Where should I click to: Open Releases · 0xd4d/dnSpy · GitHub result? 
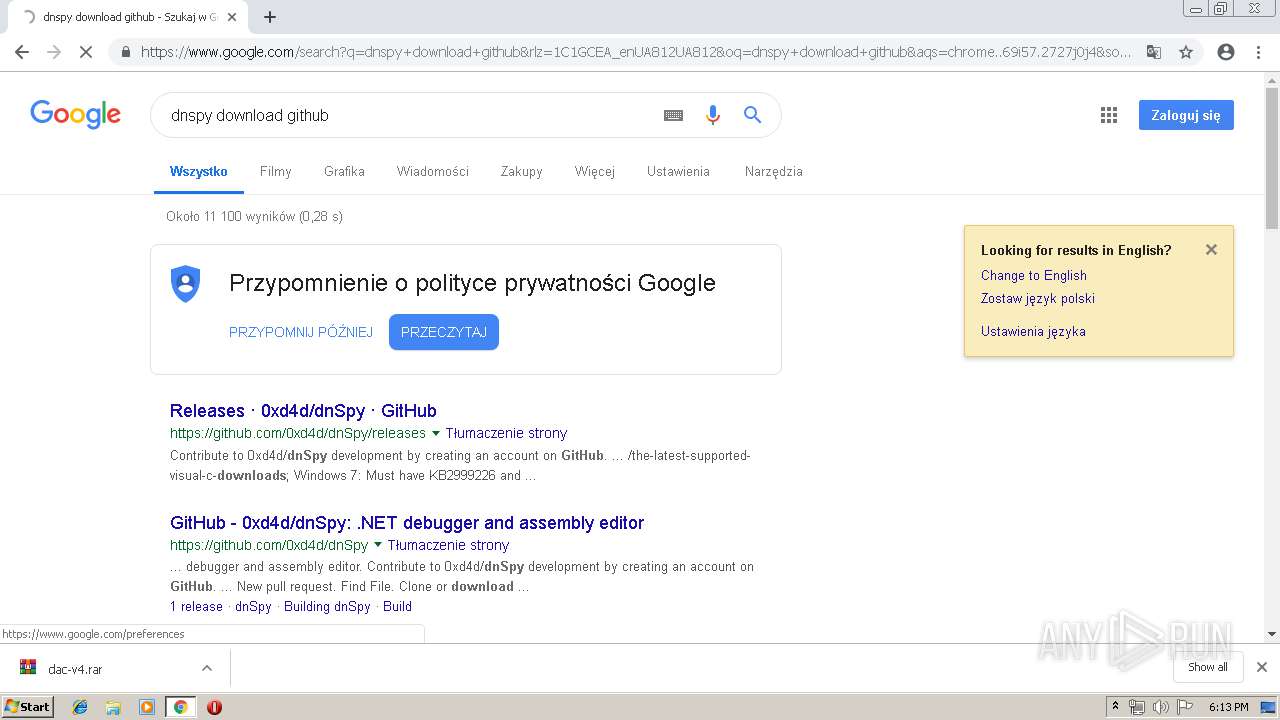coord(303,411)
